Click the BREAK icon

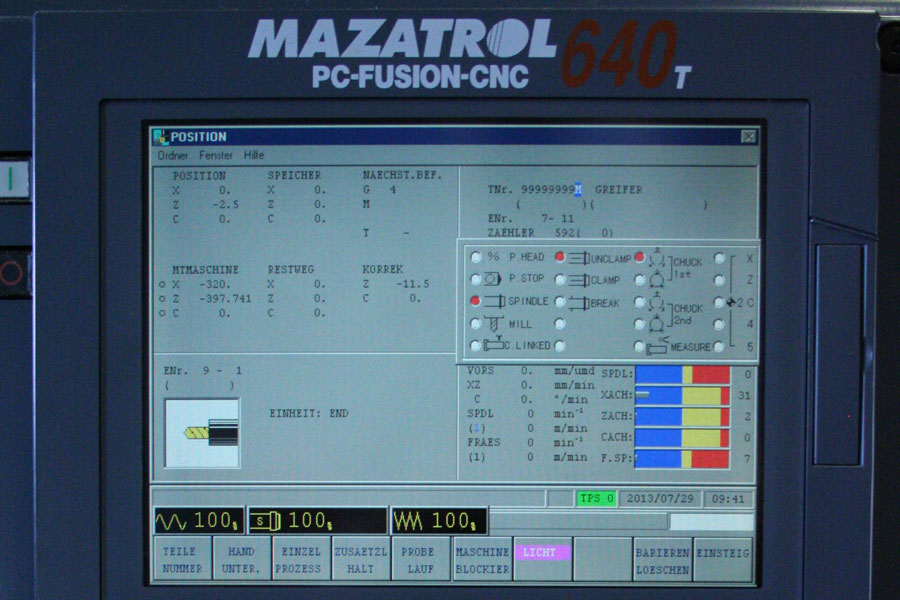[x=578, y=302]
